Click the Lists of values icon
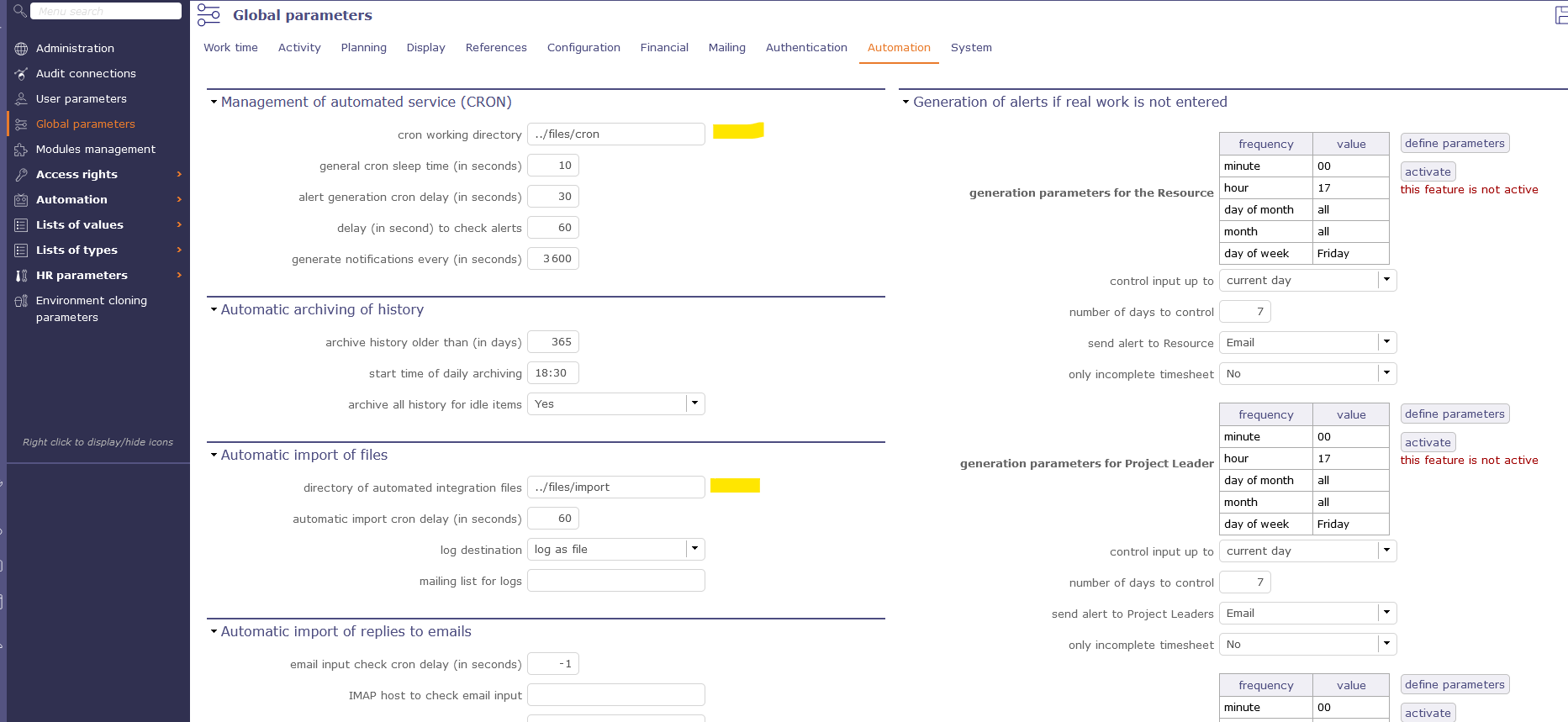Image resolution: width=1568 pixels, height=722 pixels. [21, 225]
